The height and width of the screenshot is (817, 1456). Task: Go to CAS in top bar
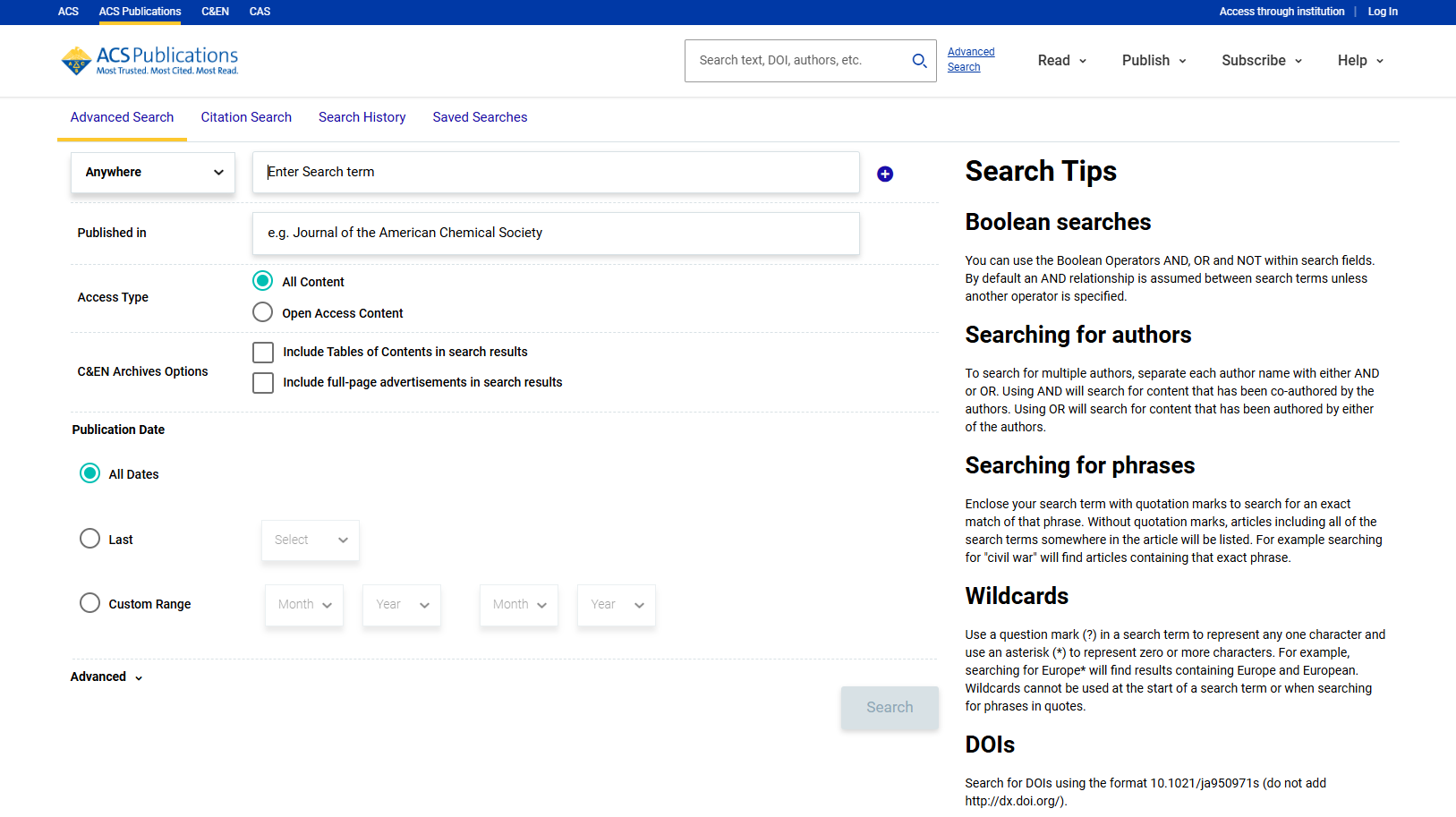(x=260, y=12)
